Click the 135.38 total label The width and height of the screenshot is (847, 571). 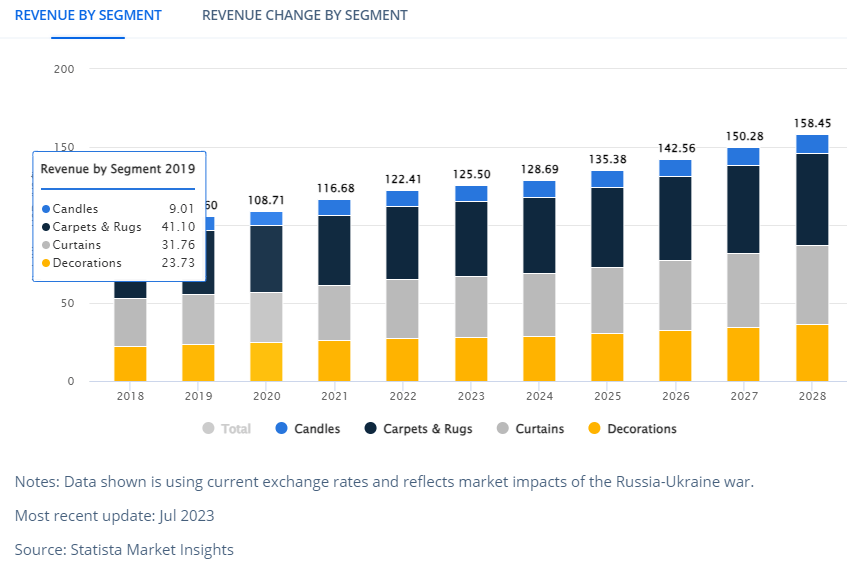coord(608,159)
